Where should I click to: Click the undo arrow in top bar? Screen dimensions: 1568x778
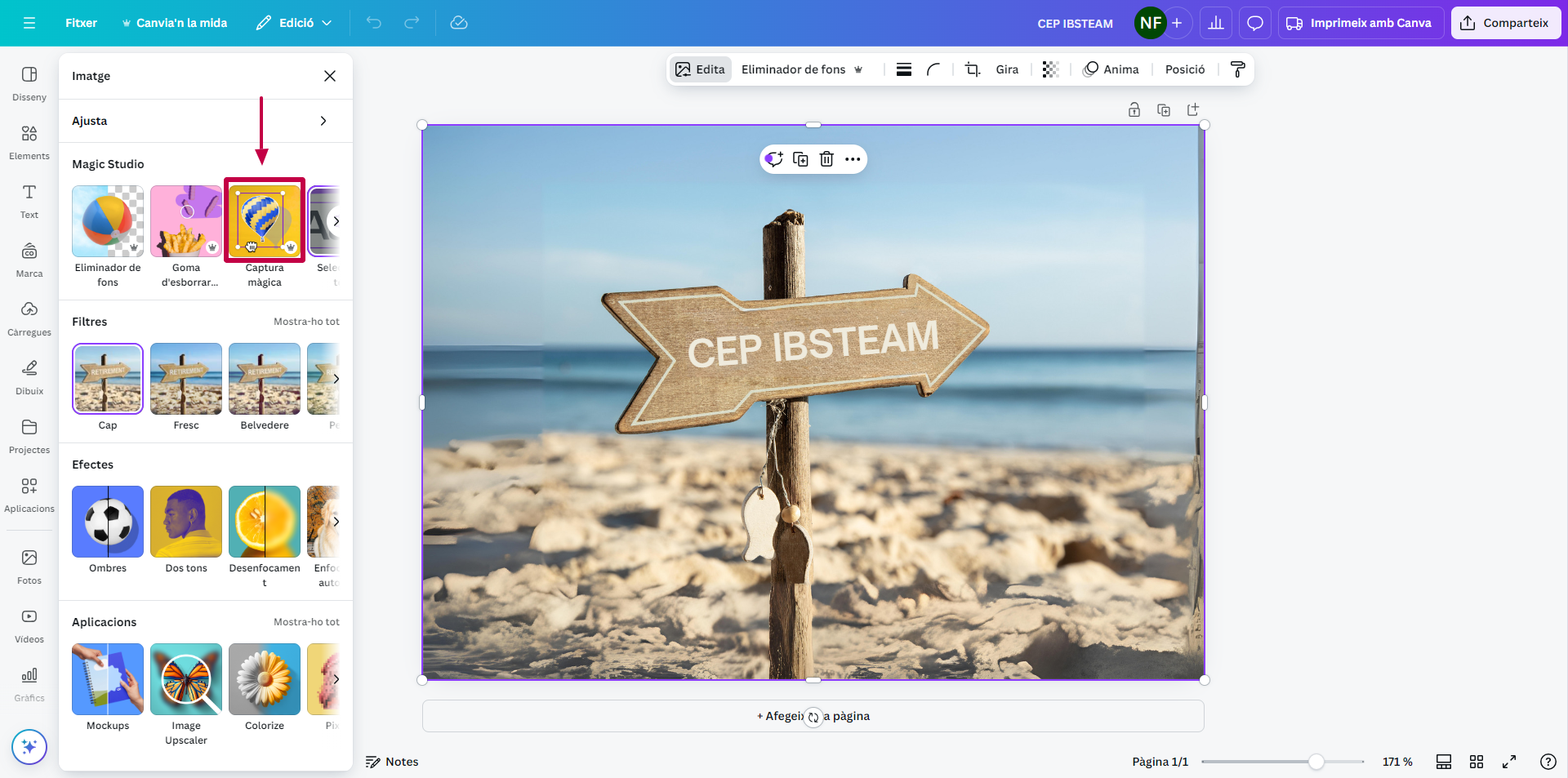point(373,23)
